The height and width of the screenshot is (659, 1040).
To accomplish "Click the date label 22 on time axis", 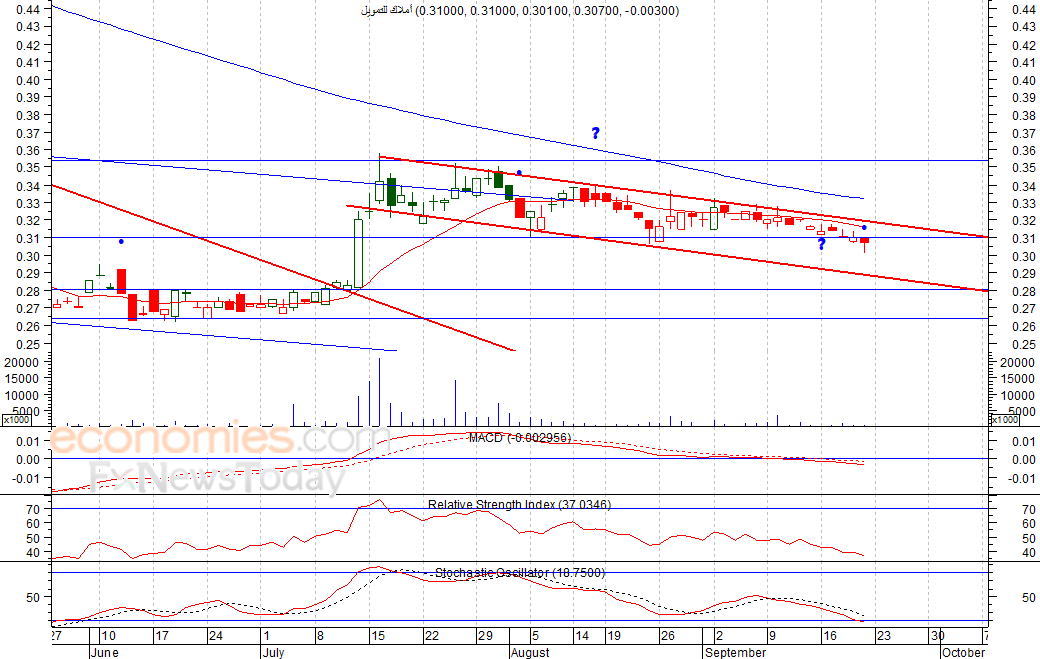I will tap(432, 636).
